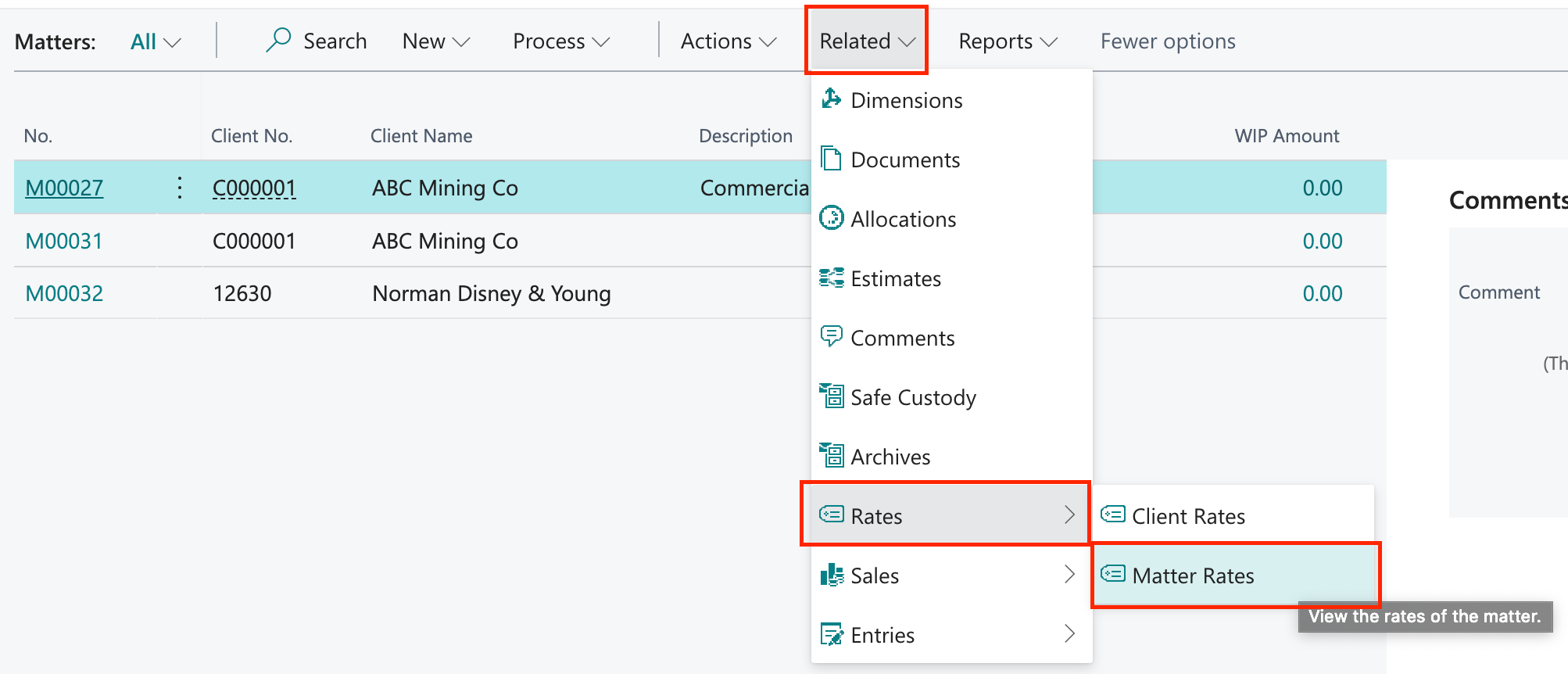Click the Entries ledger icon

831,634
